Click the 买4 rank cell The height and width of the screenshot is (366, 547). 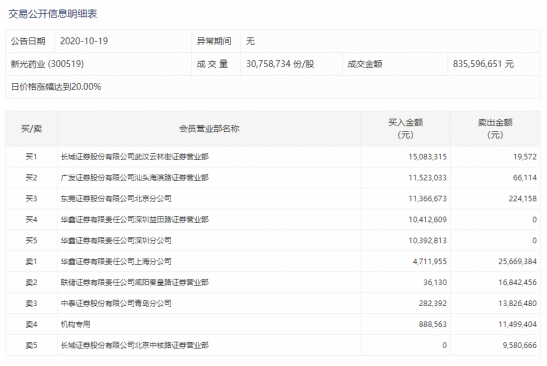coord(31,220)
